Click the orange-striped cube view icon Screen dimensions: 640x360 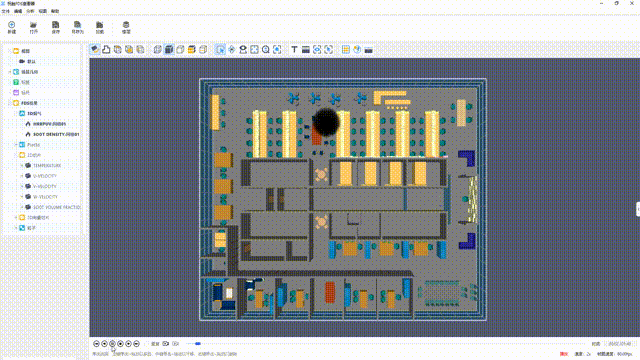(191, 49)
